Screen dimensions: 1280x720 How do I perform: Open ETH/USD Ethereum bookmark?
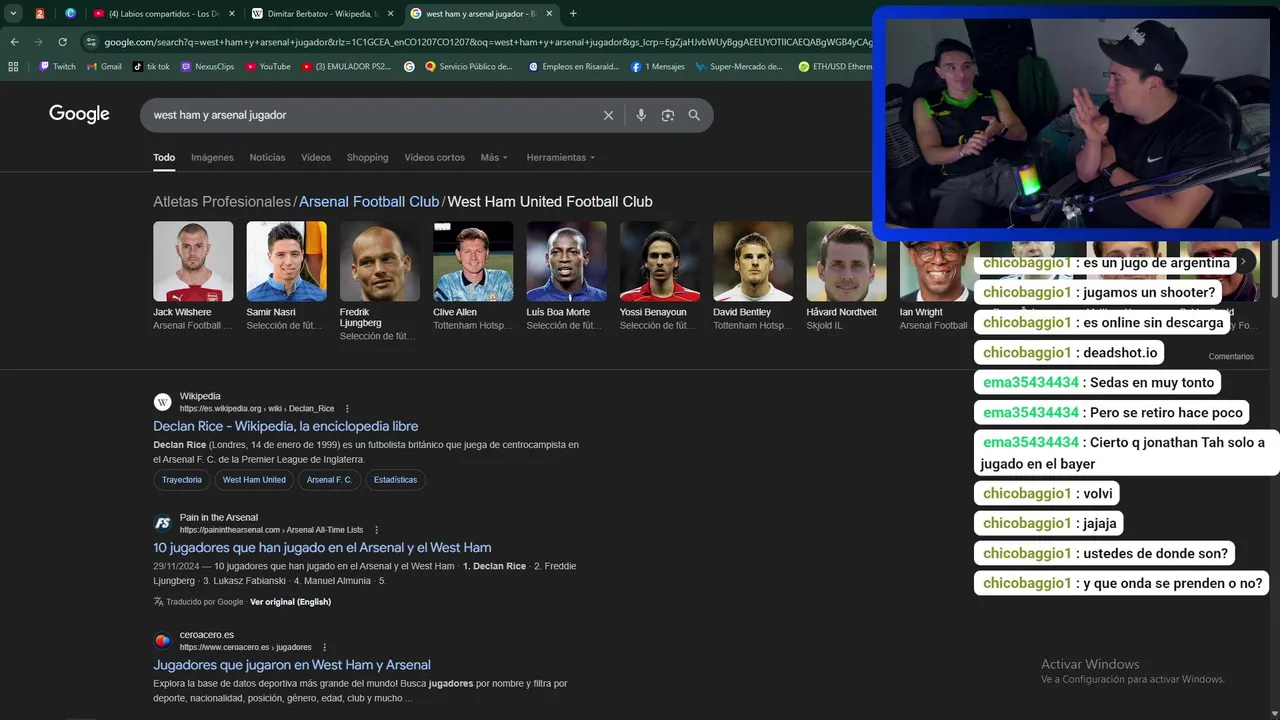[x=836, y=67]
